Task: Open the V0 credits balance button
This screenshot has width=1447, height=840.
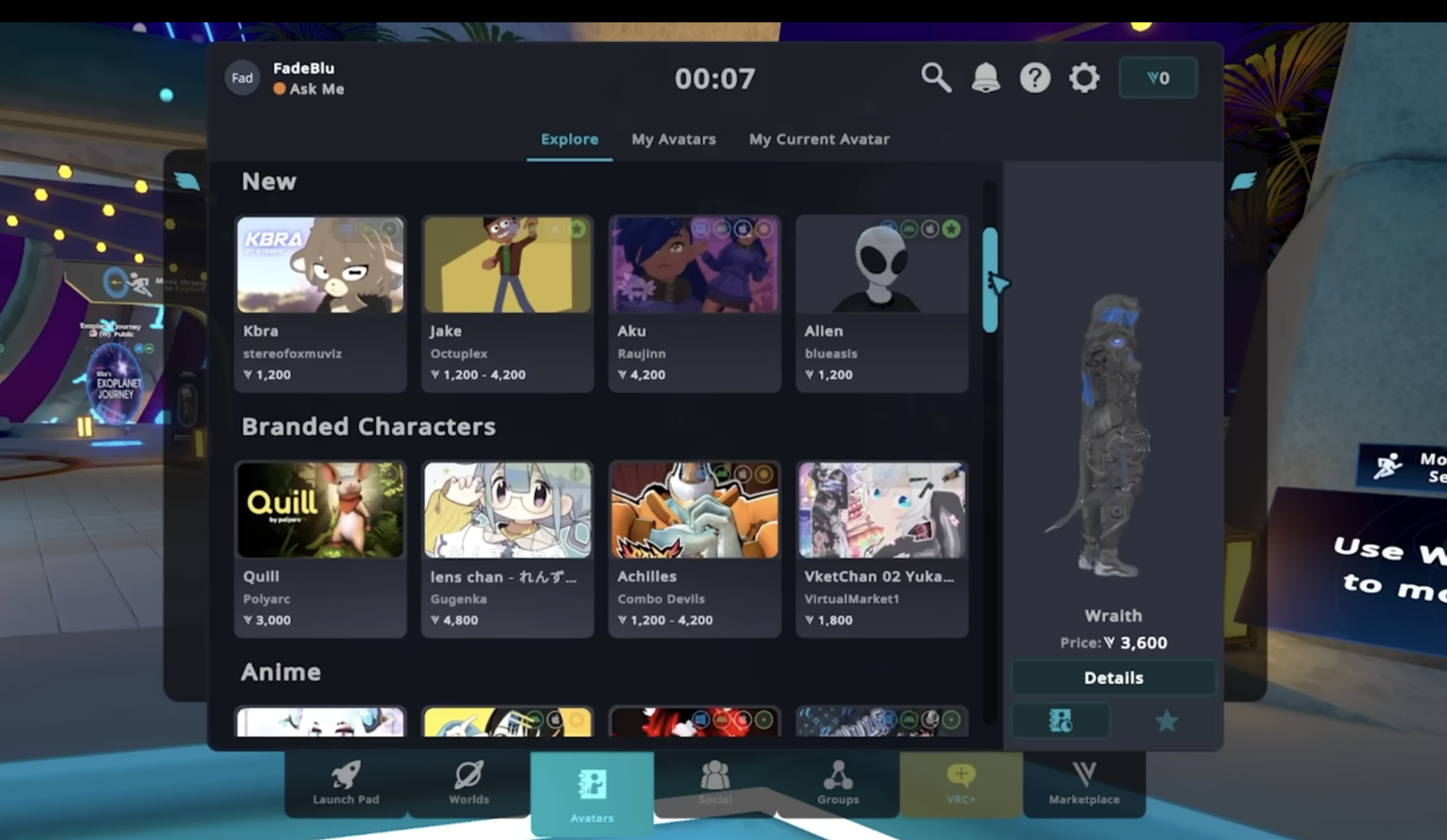Action: (x=1157, y=78)
